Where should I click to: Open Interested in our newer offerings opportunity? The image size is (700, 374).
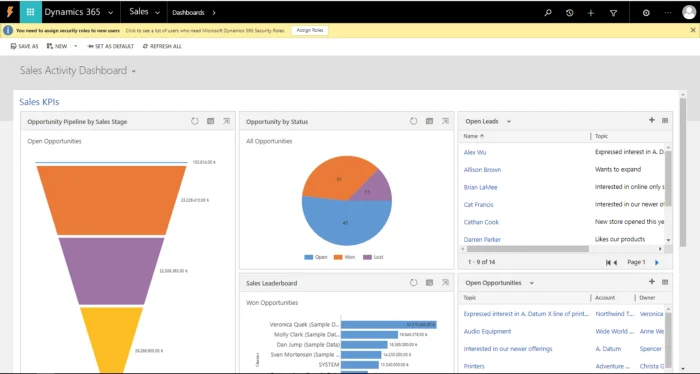point(508,349)
